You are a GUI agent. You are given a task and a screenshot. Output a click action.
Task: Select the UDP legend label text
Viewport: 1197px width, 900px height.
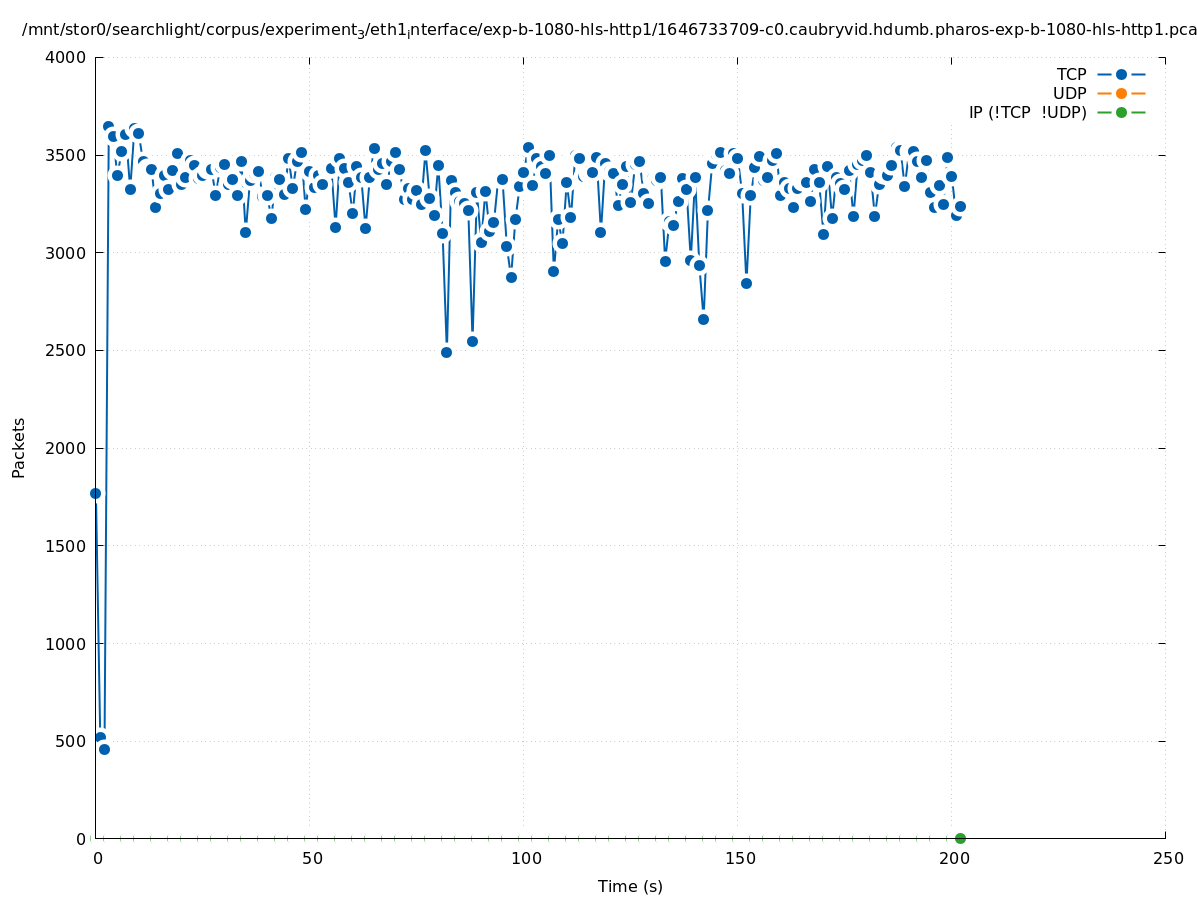(x=1069, y=93)
